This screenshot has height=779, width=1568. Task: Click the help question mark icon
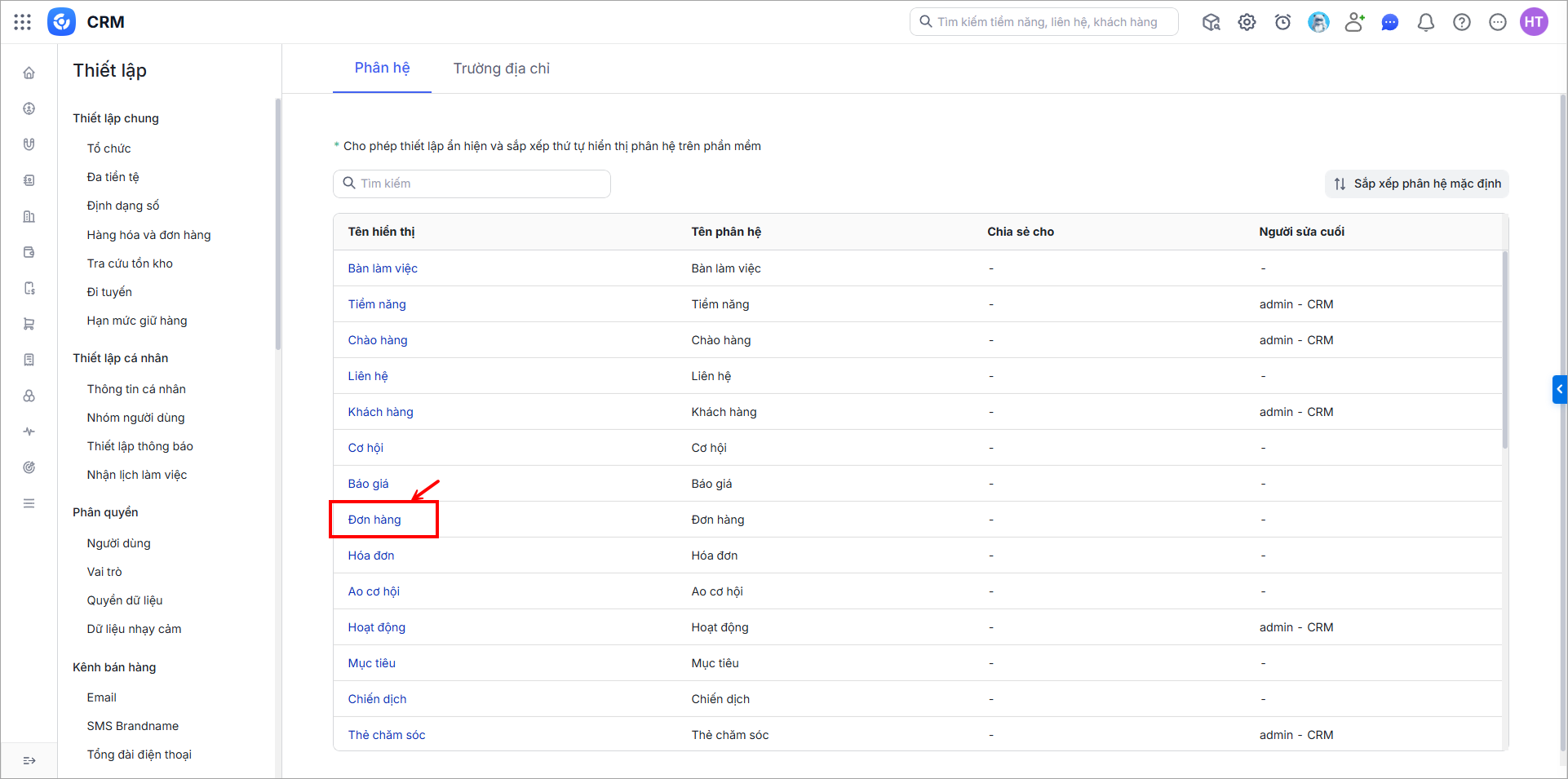tap(1462, 22)
